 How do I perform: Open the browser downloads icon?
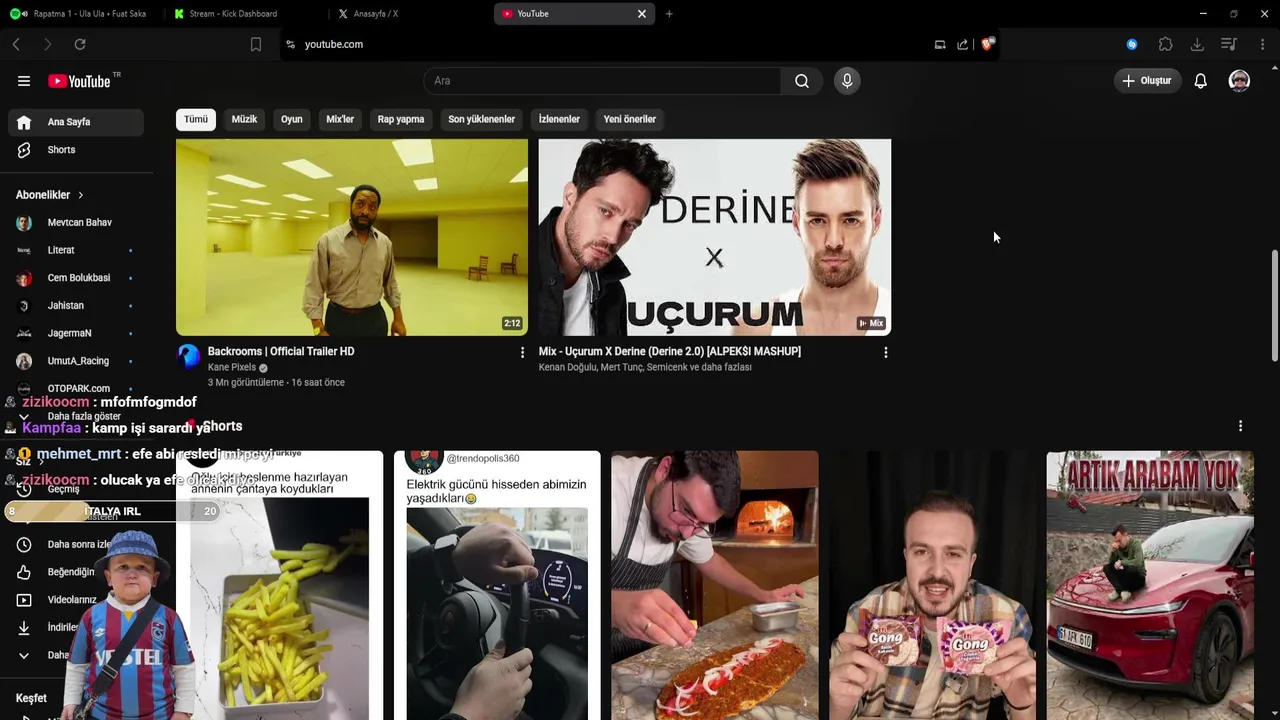[x=1197, y=44]
